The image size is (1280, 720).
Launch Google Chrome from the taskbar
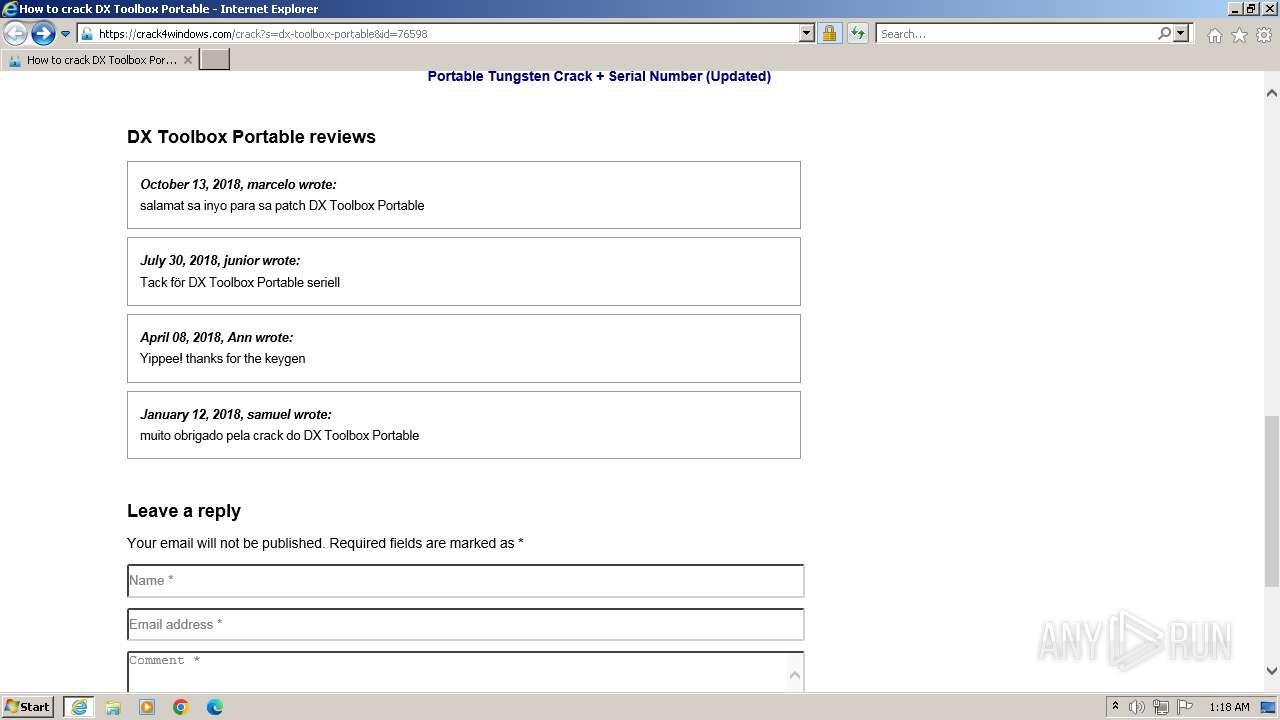click(181, 707)
